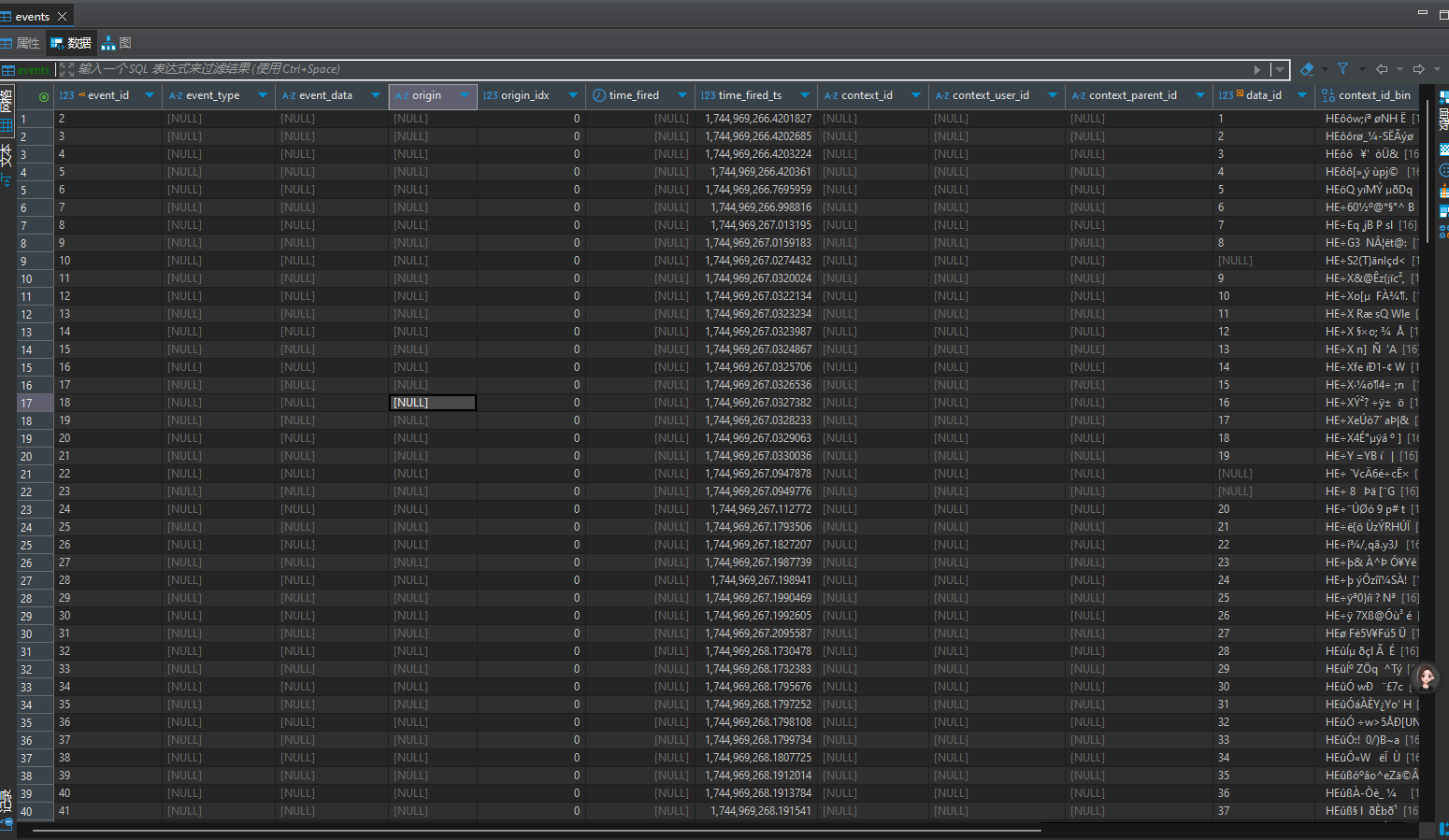Open custom filter settings funnel icon
The image size is (1449, 840).
coord(1342,69)
